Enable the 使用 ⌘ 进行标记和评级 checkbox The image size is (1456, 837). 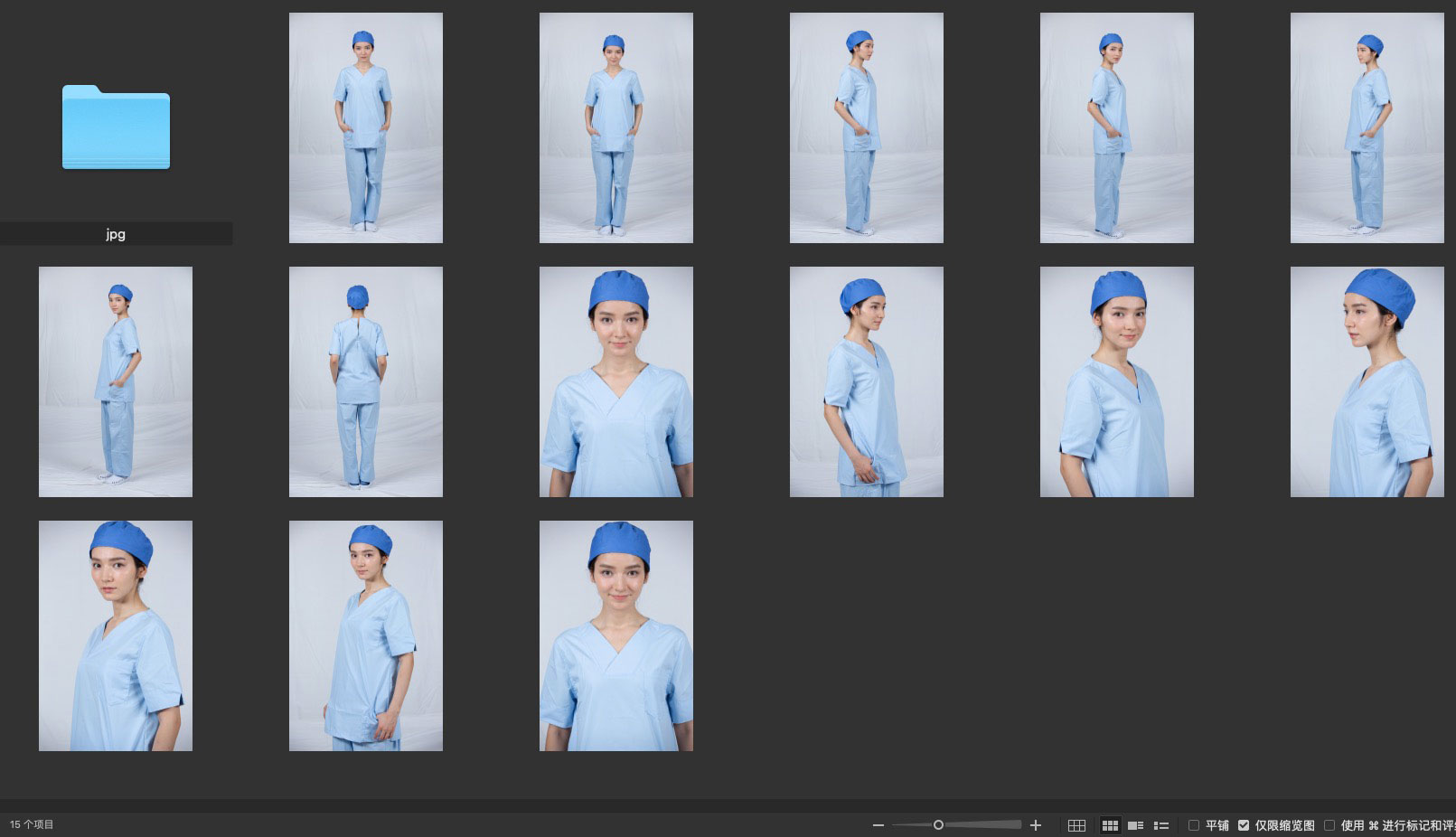pos(1329,825)
